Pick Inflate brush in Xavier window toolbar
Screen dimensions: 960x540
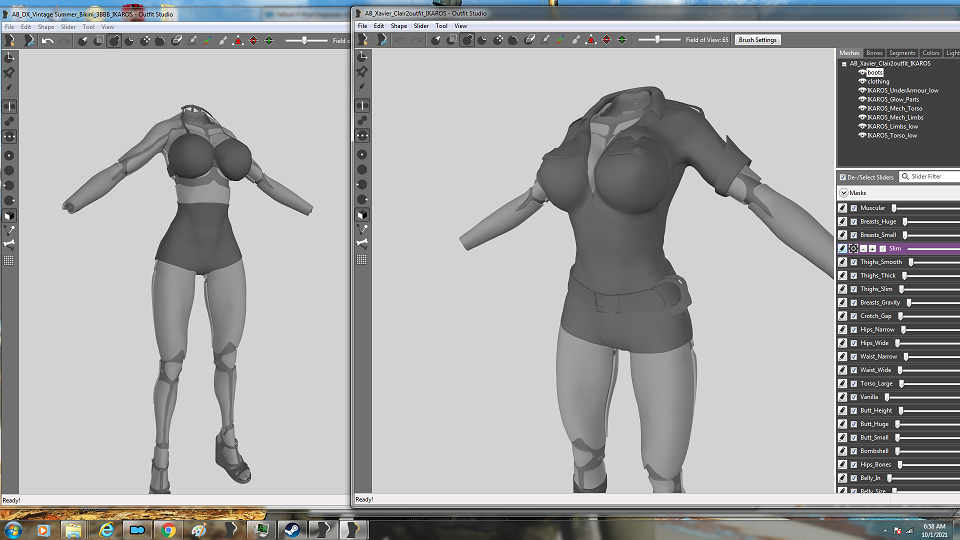coord(467,40)
